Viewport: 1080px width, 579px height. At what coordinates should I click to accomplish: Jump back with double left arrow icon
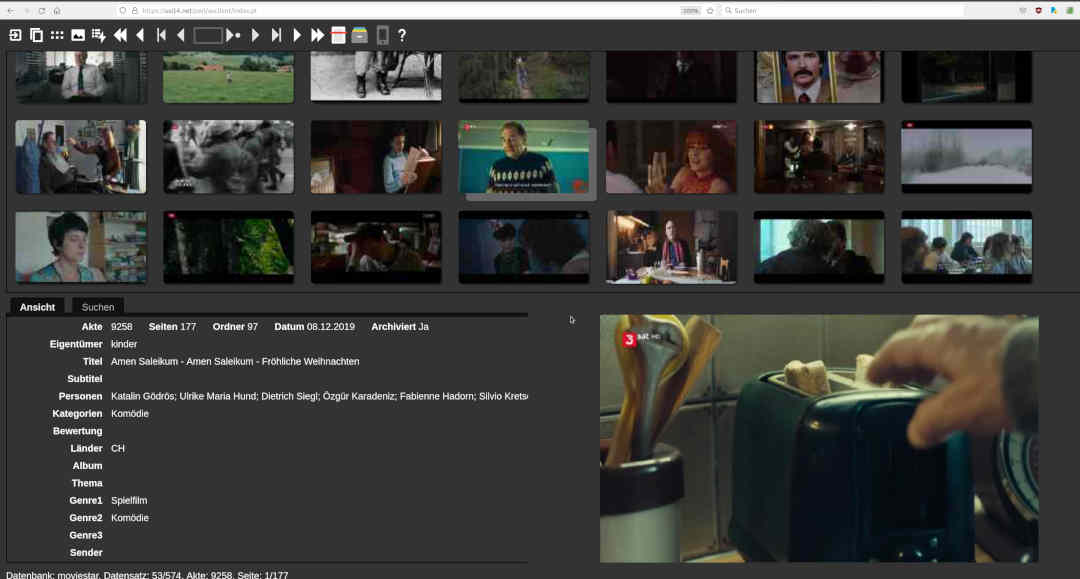(121, 35)
